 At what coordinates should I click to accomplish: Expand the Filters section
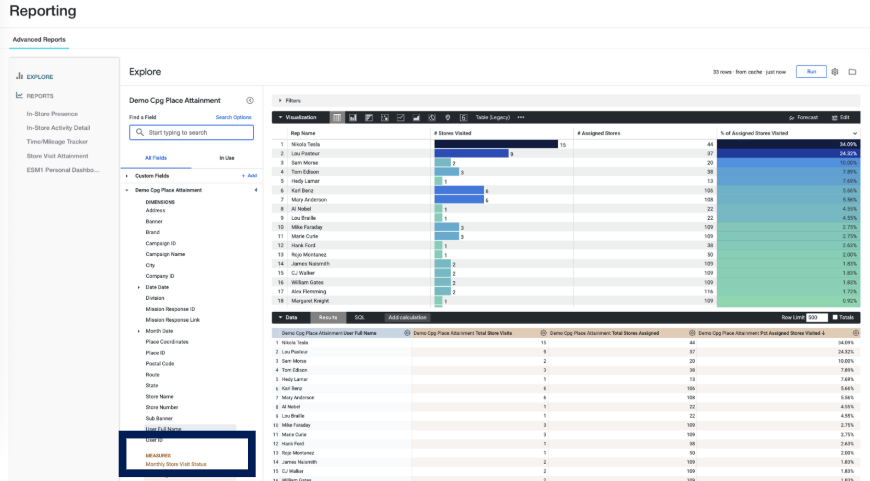(x=290, y=100)
